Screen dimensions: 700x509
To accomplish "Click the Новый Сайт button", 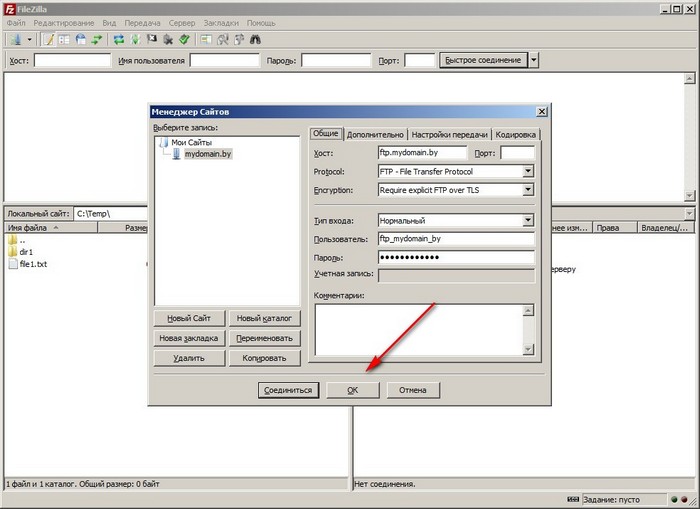I will [189, 318].
